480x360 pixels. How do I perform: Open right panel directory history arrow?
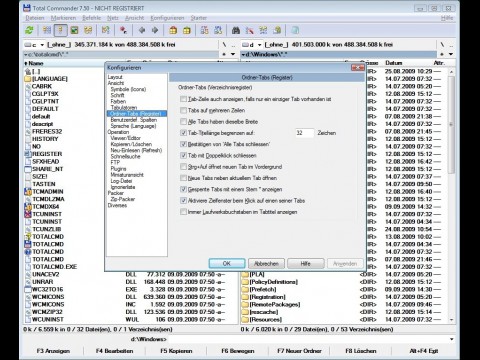point(451,54)
